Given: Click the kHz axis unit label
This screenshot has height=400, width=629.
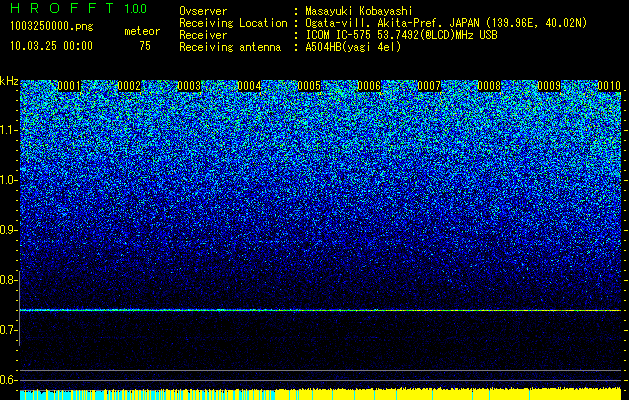Looking at the screenshot, I should click(x=9, y=81).
